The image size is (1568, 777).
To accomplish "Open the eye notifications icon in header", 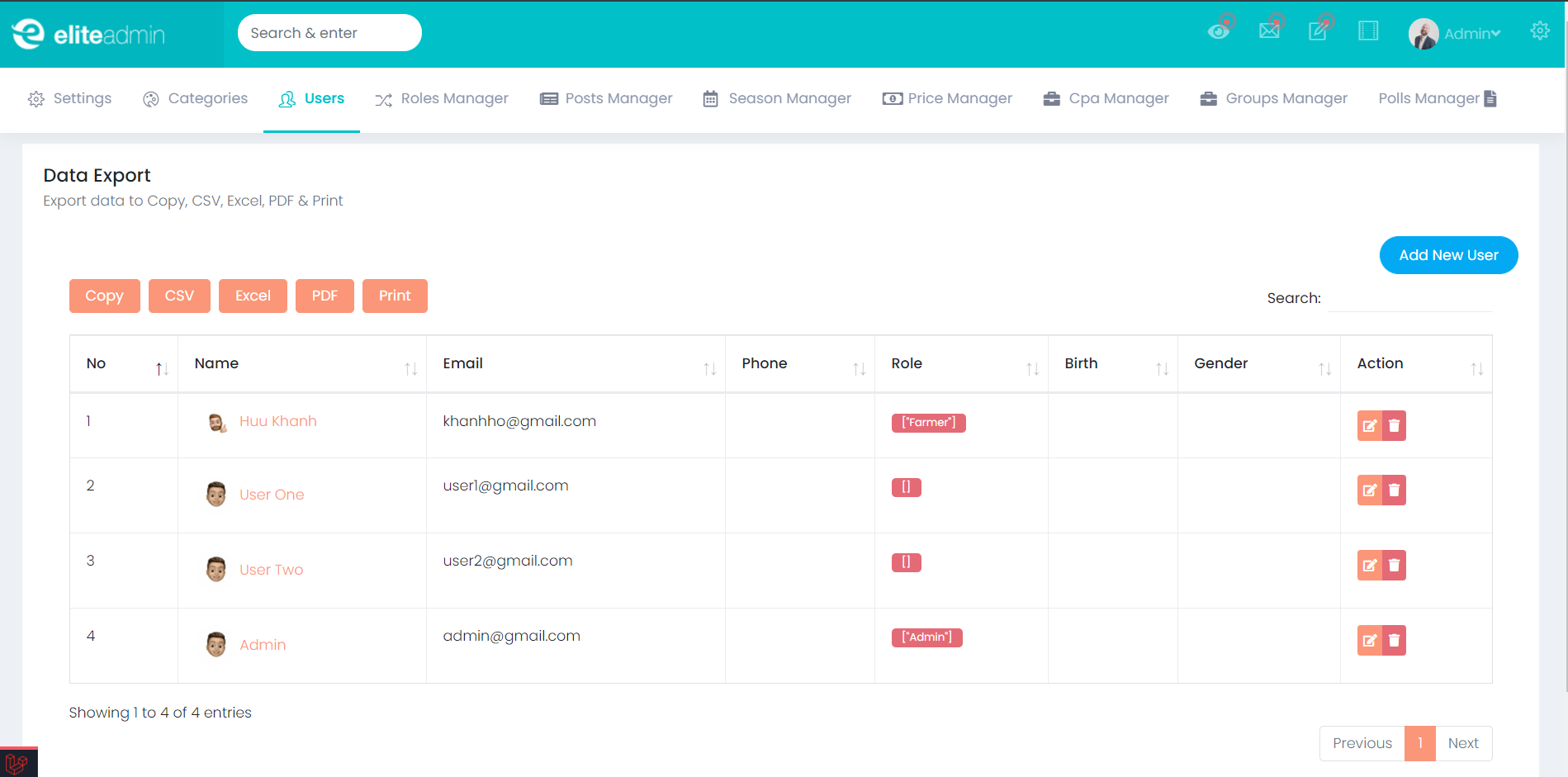I will [x=1220, y=31].
